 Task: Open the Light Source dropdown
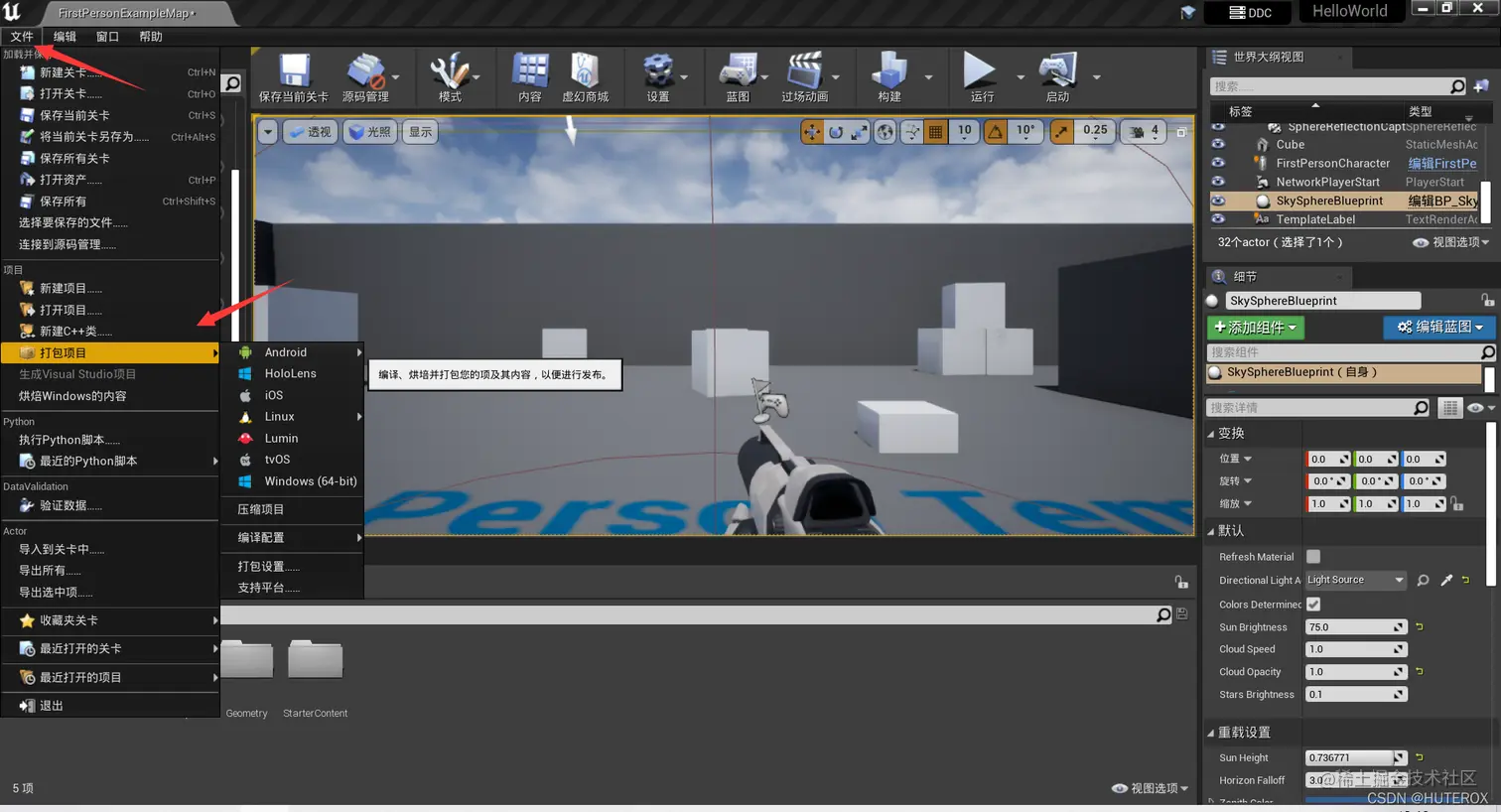[1355, 580]
